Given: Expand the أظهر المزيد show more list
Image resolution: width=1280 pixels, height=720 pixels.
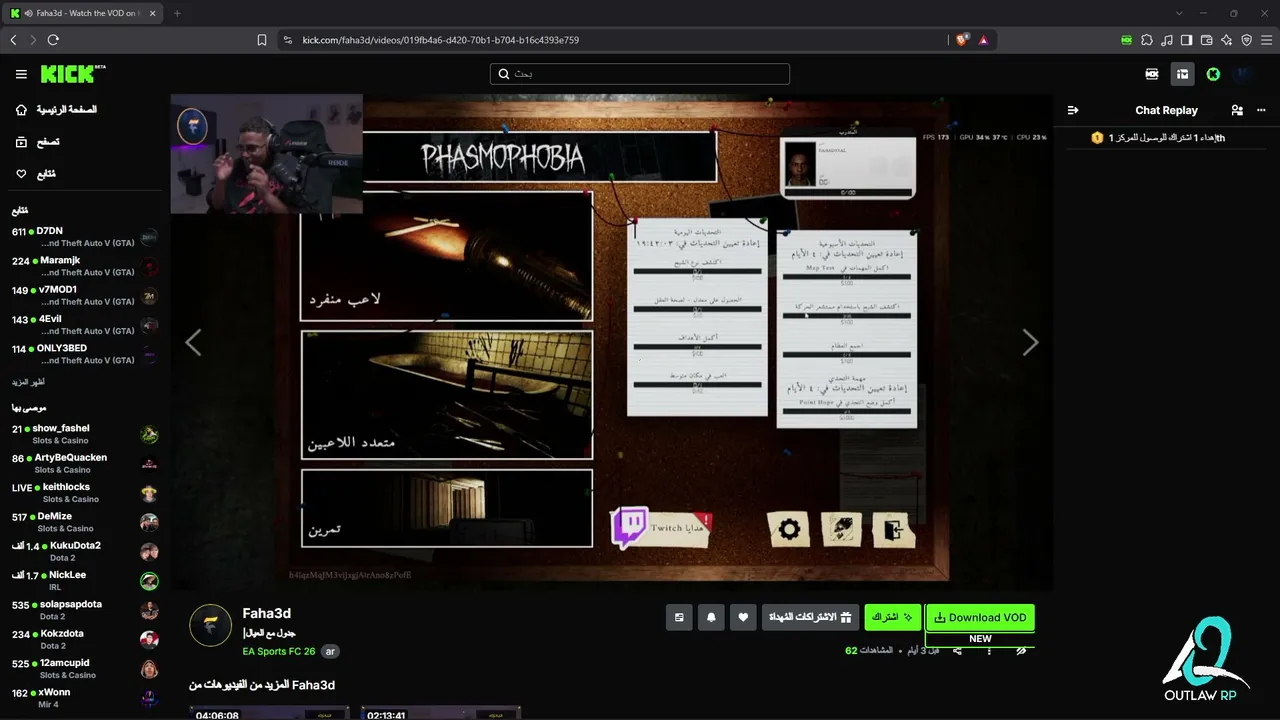Looking at the screenshot, I should point(28,383).
